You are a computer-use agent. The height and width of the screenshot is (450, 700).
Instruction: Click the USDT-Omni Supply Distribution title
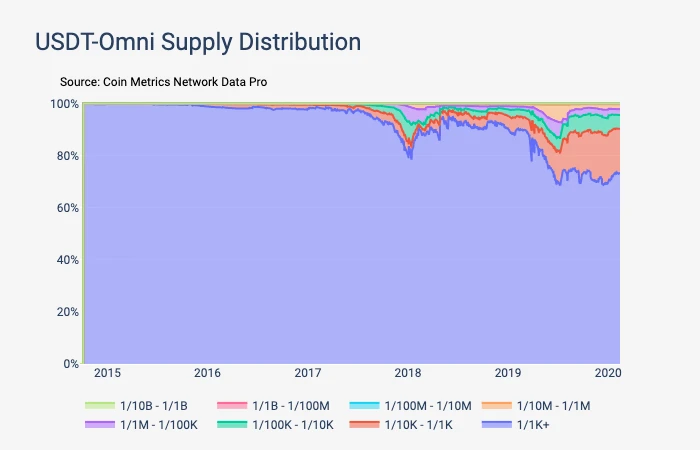tap(198, 42)
